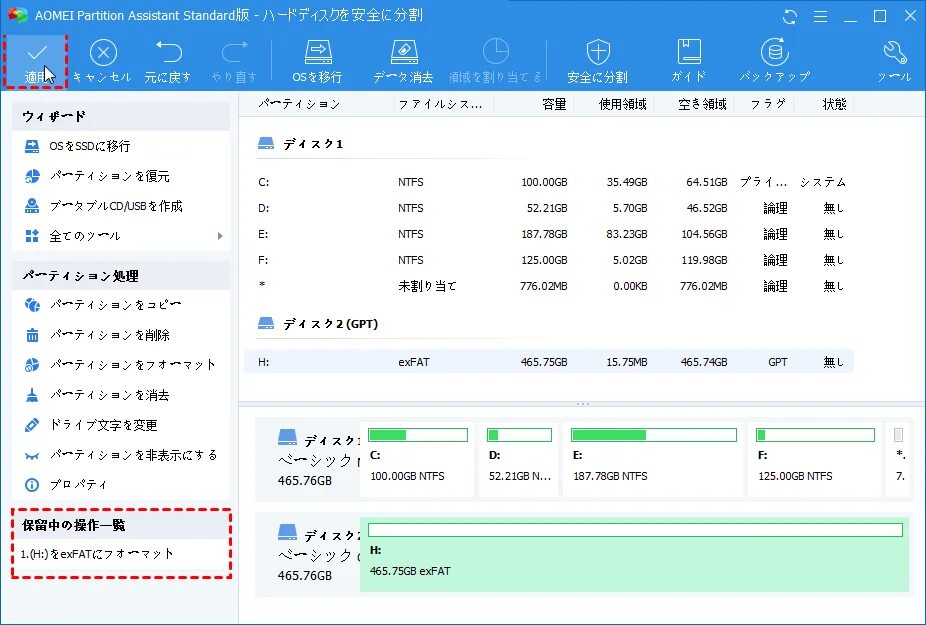926x625 pixels.
Task: Open the ガイド guide icon
Action: [689, 61]
